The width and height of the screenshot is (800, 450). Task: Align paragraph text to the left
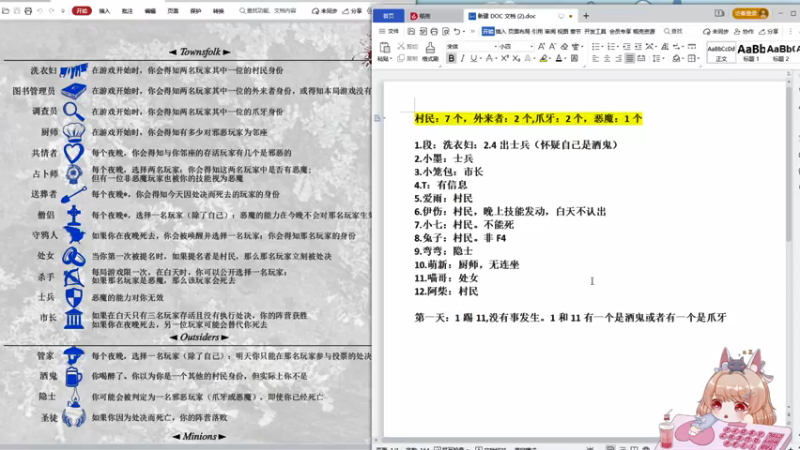point(595,59)
